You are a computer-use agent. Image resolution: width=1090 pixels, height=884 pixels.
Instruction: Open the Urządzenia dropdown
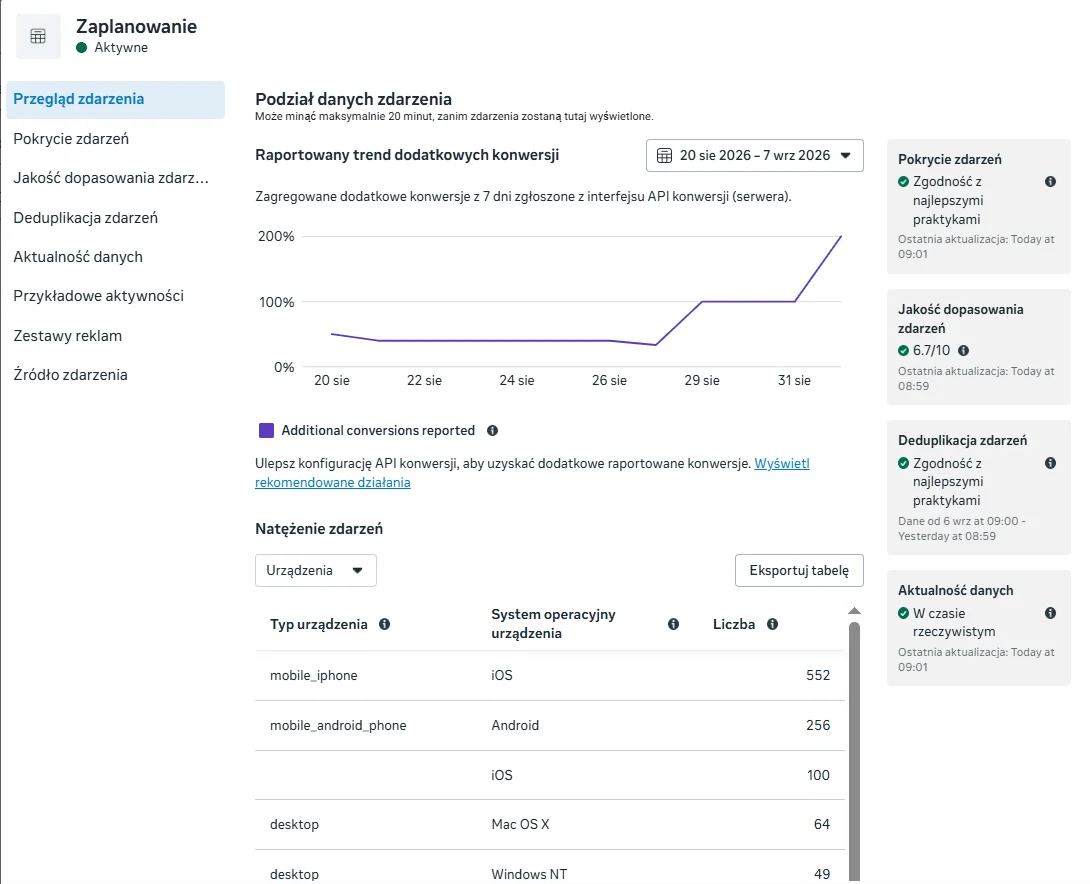(x=316, y=571)
